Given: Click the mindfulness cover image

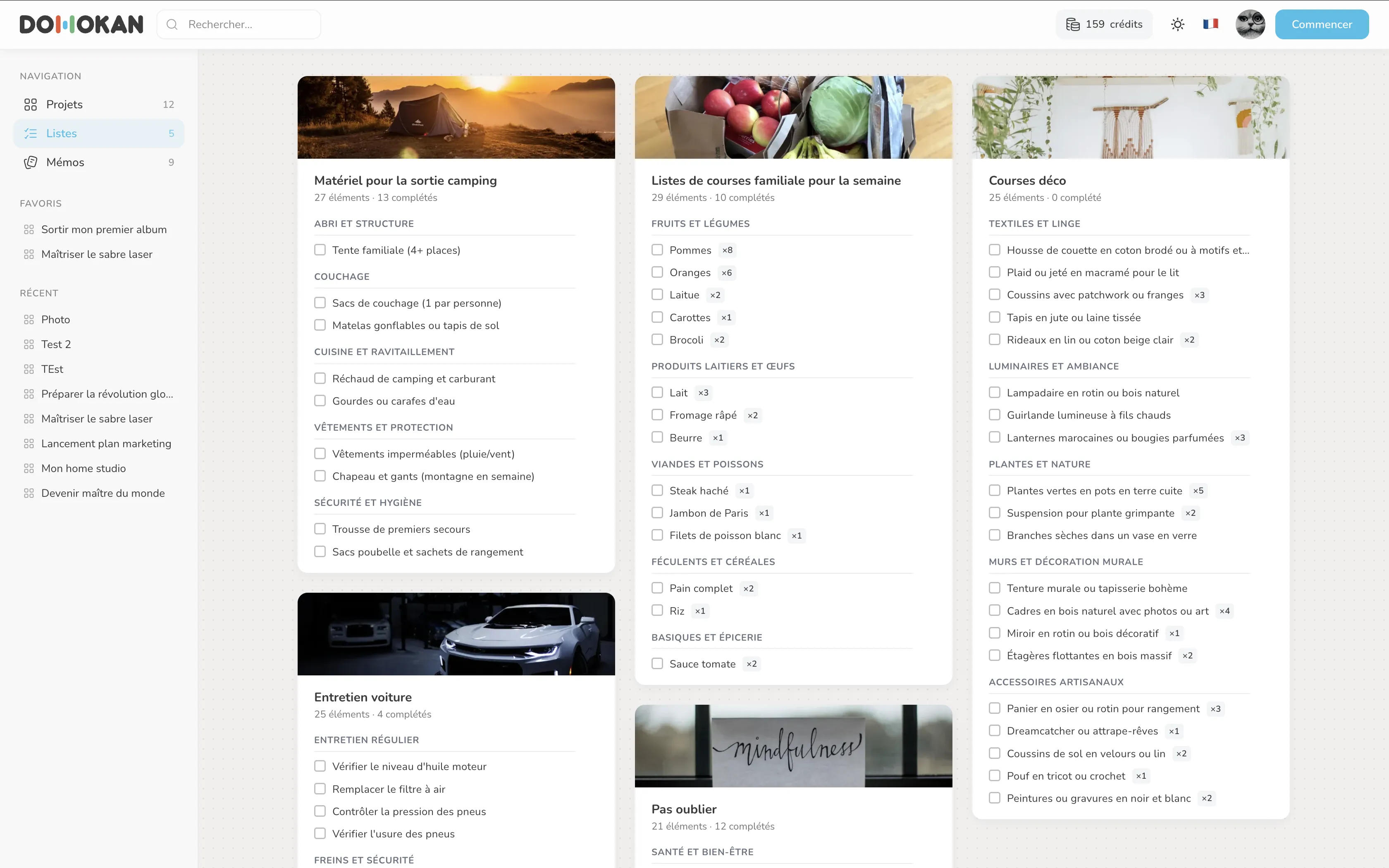Looking at the screenshot, I should [x=793, y=746].
